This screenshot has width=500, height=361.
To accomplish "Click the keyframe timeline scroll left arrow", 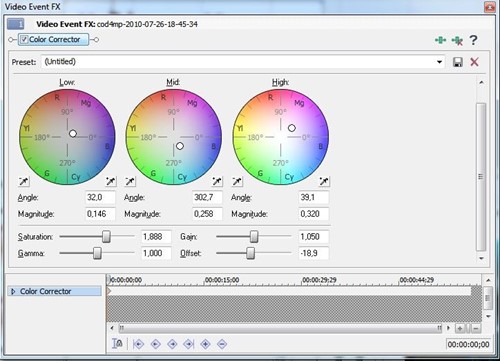I will pos(112,328).
